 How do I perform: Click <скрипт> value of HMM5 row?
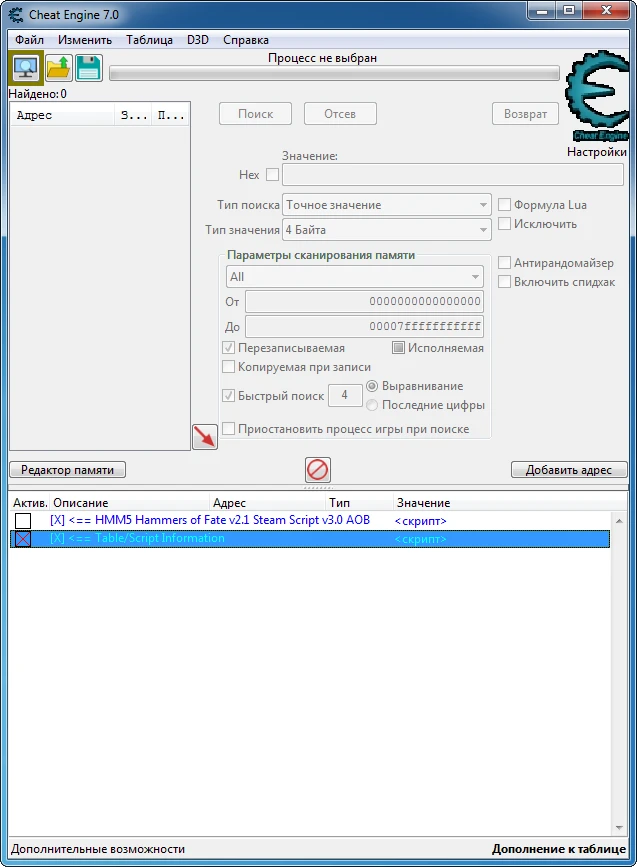[420, 521]
